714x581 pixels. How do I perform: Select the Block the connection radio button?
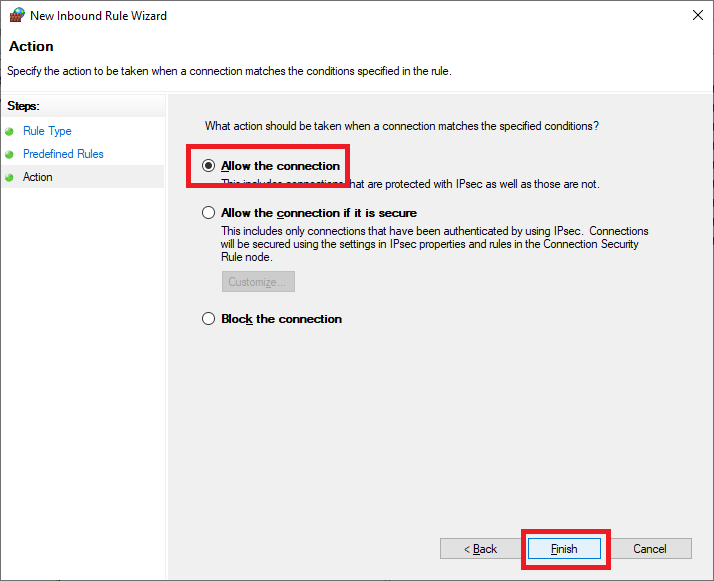pyautogui.click(x=209, y=319)
